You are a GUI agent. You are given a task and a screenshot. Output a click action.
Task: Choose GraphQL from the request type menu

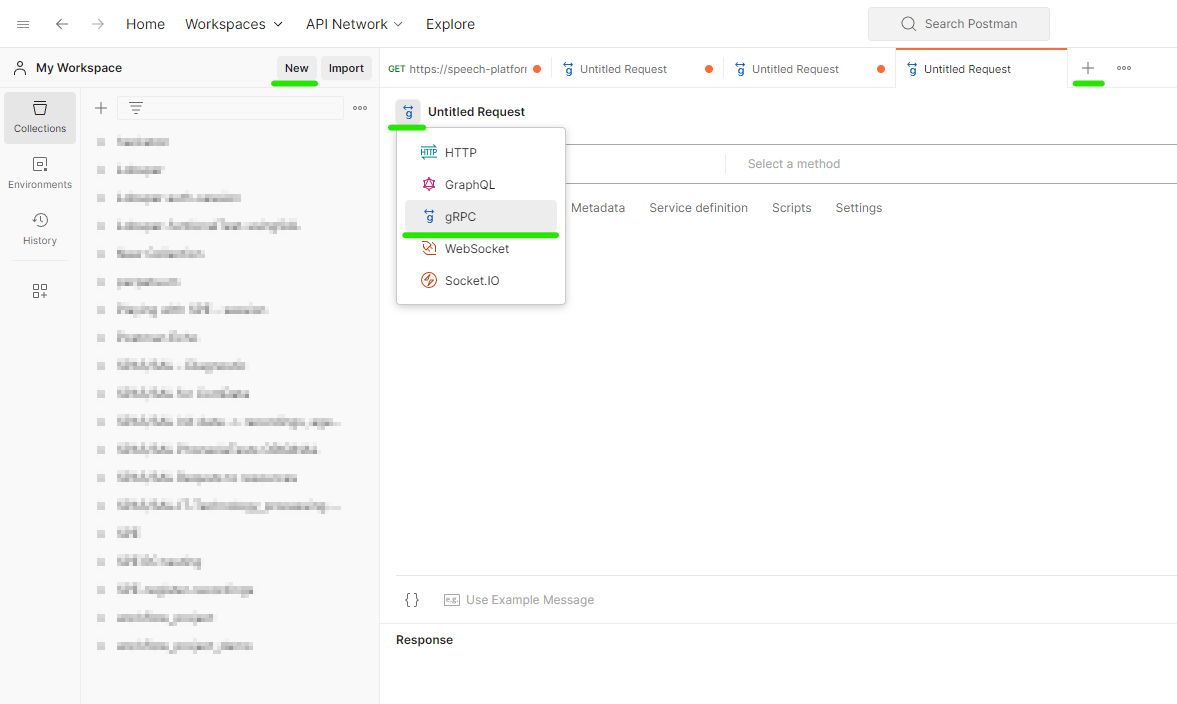(480, 185)
